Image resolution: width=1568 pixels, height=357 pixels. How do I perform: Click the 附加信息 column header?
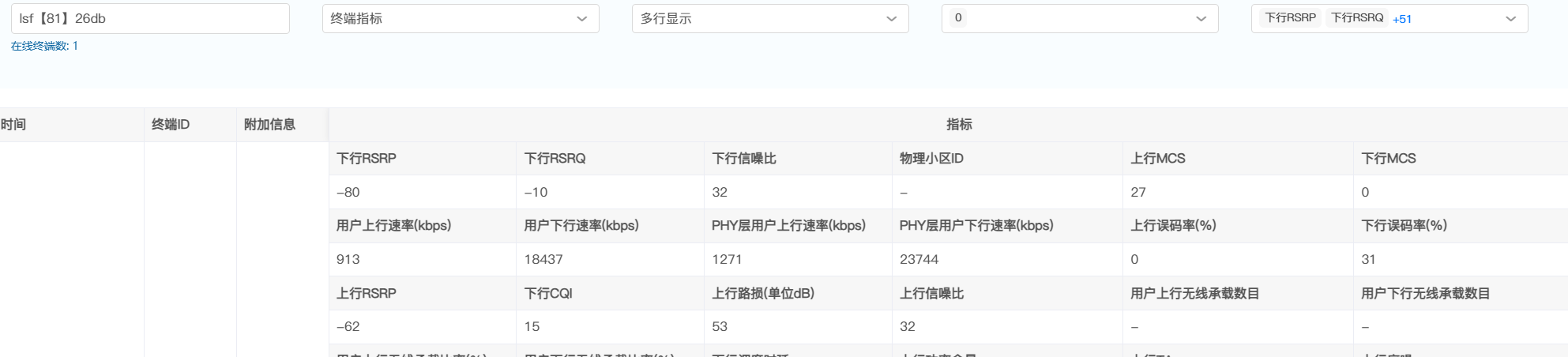pyautogui.click(x=269, y=125)
